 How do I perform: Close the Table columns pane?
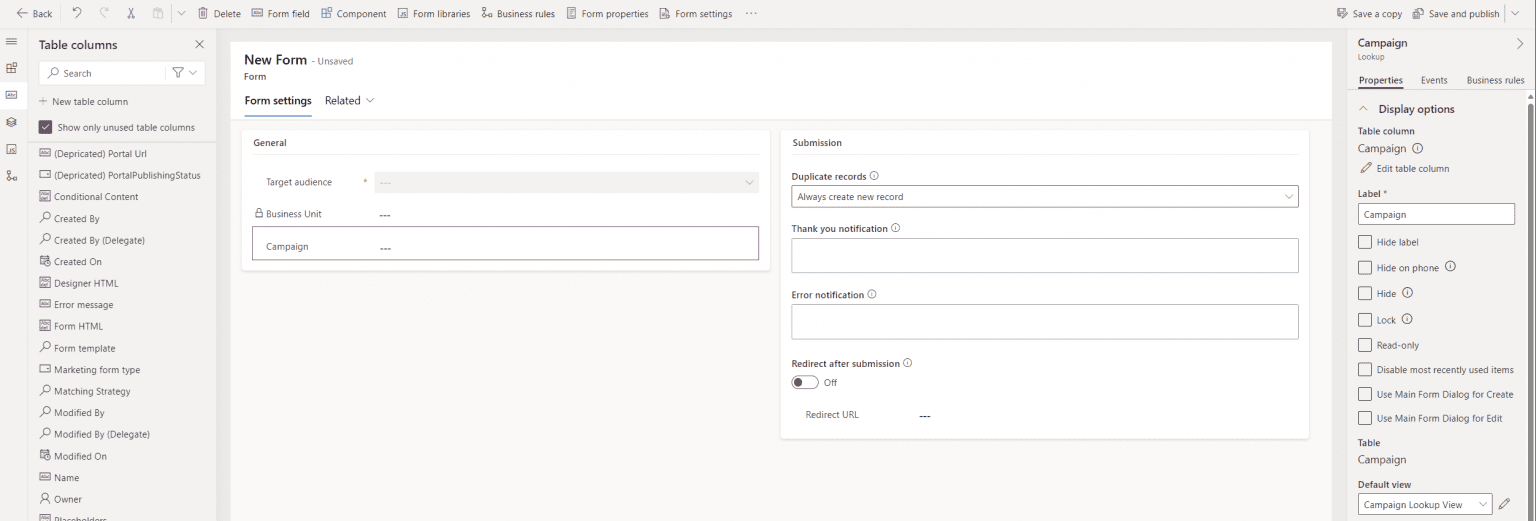pos(199,45)
